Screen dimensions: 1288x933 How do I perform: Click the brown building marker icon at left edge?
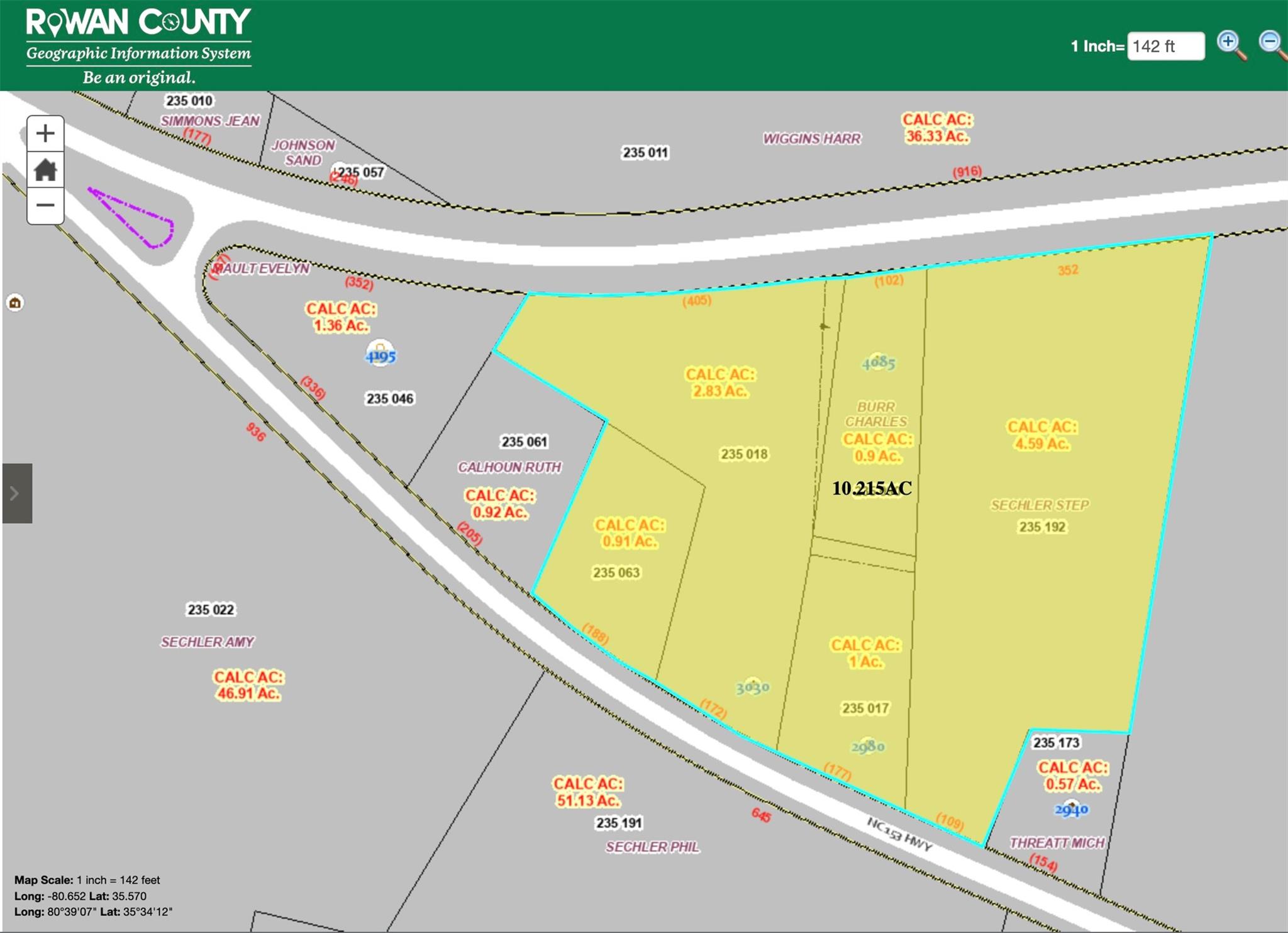[15, 303]
